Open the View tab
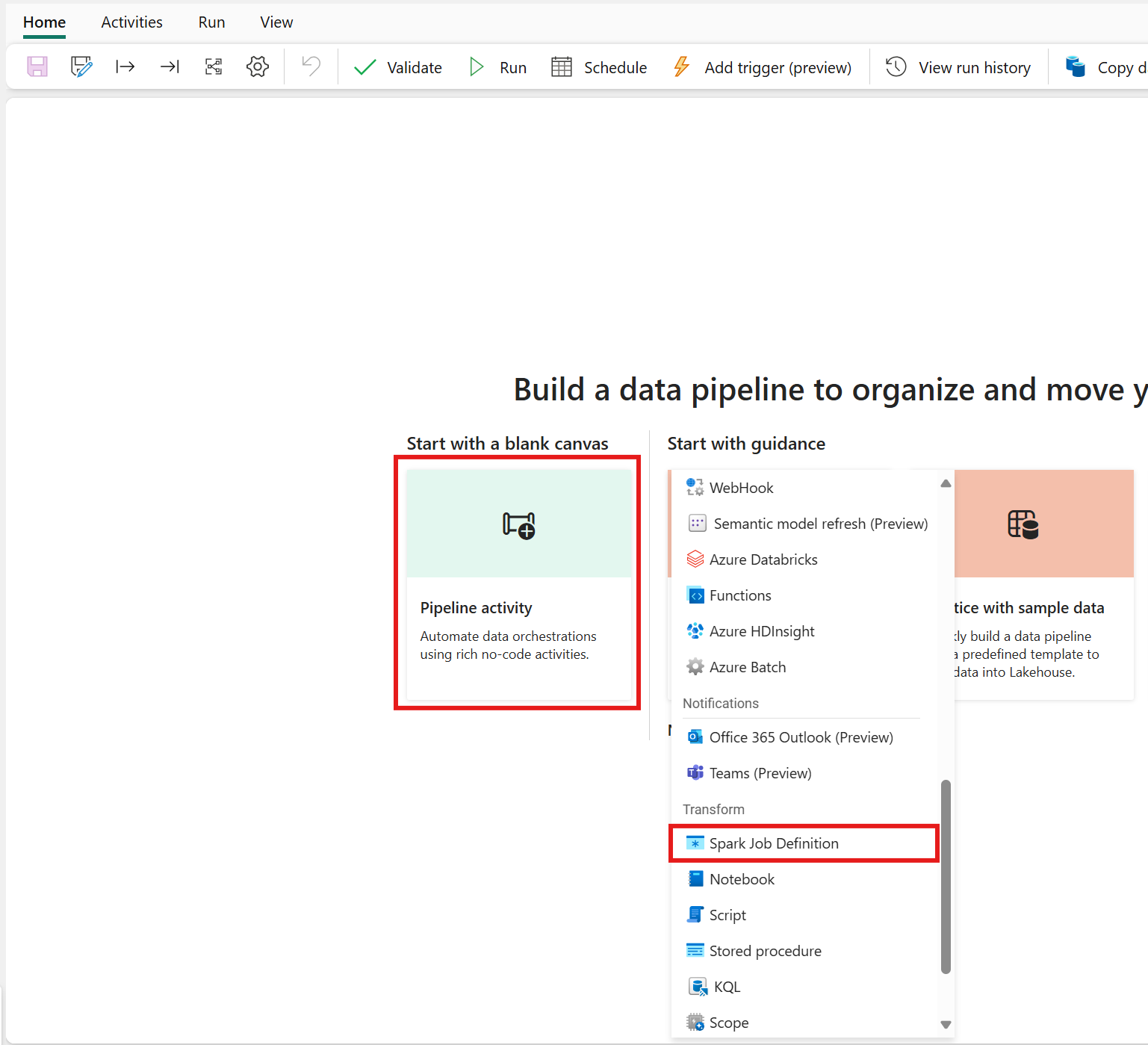This screenshot has height=1045, width=1148. click(276, 22)
